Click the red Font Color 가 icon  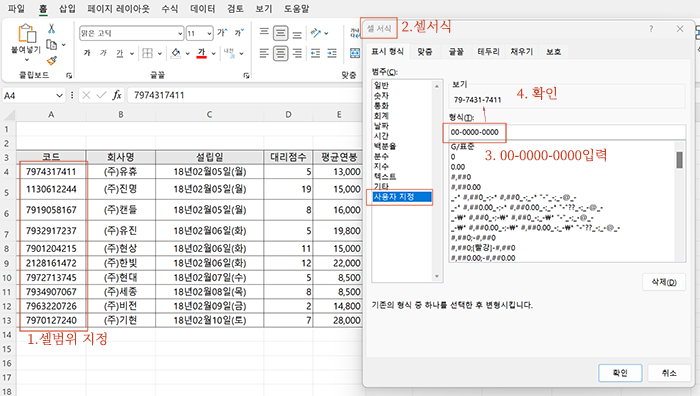click(202, 53)
